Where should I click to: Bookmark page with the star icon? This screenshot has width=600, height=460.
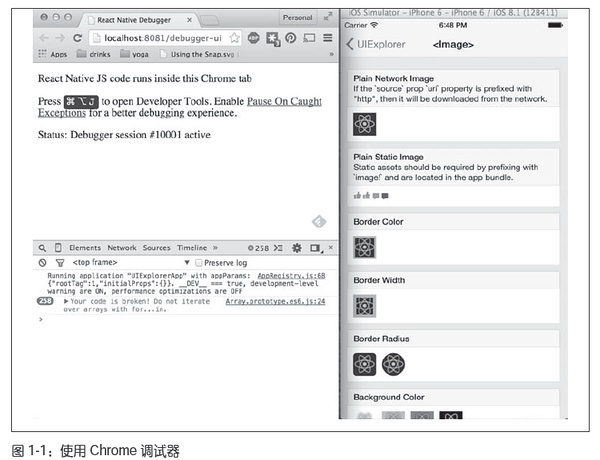pyautogui.click(x=234, y=38)
